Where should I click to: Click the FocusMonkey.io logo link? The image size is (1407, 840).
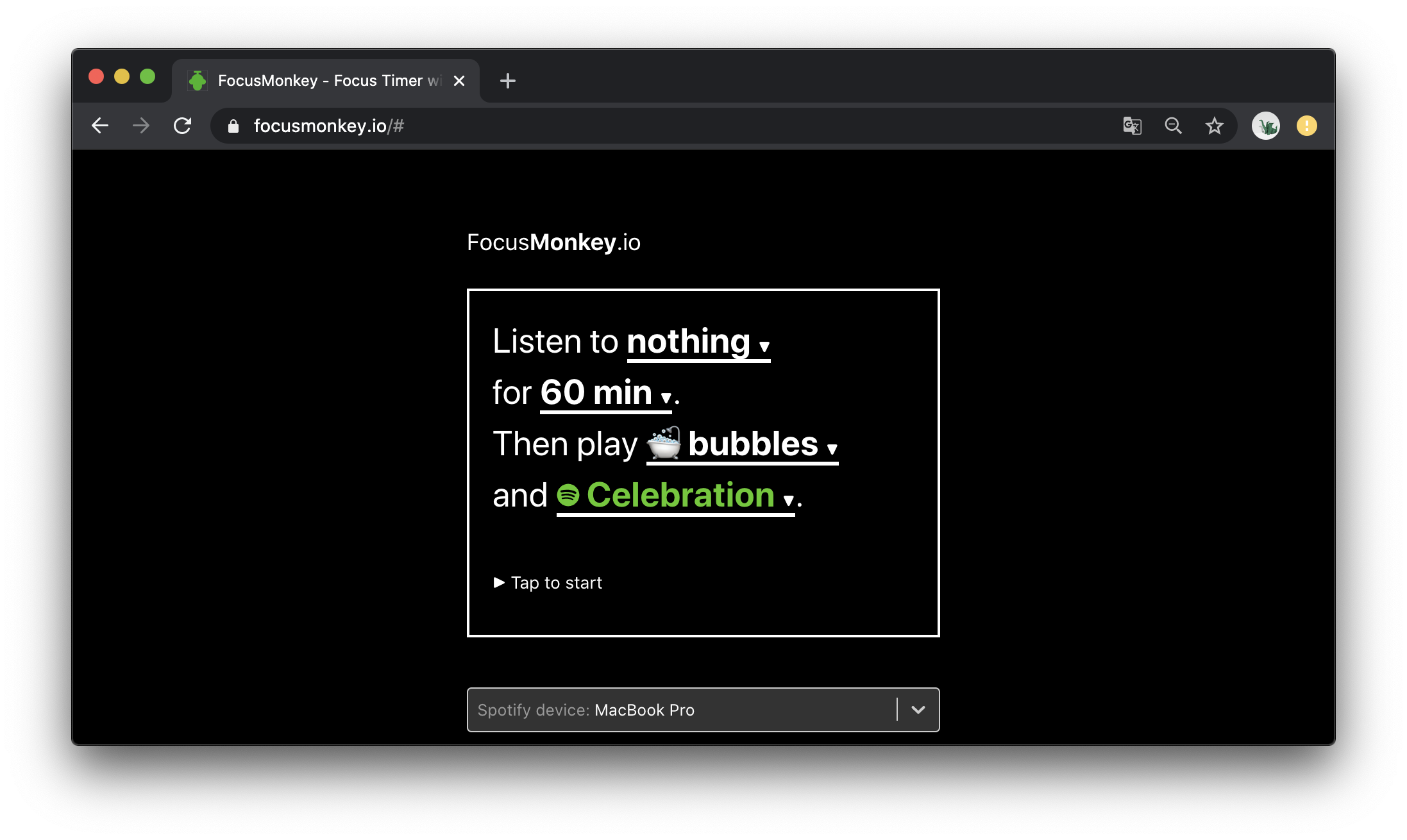[553, 242]
